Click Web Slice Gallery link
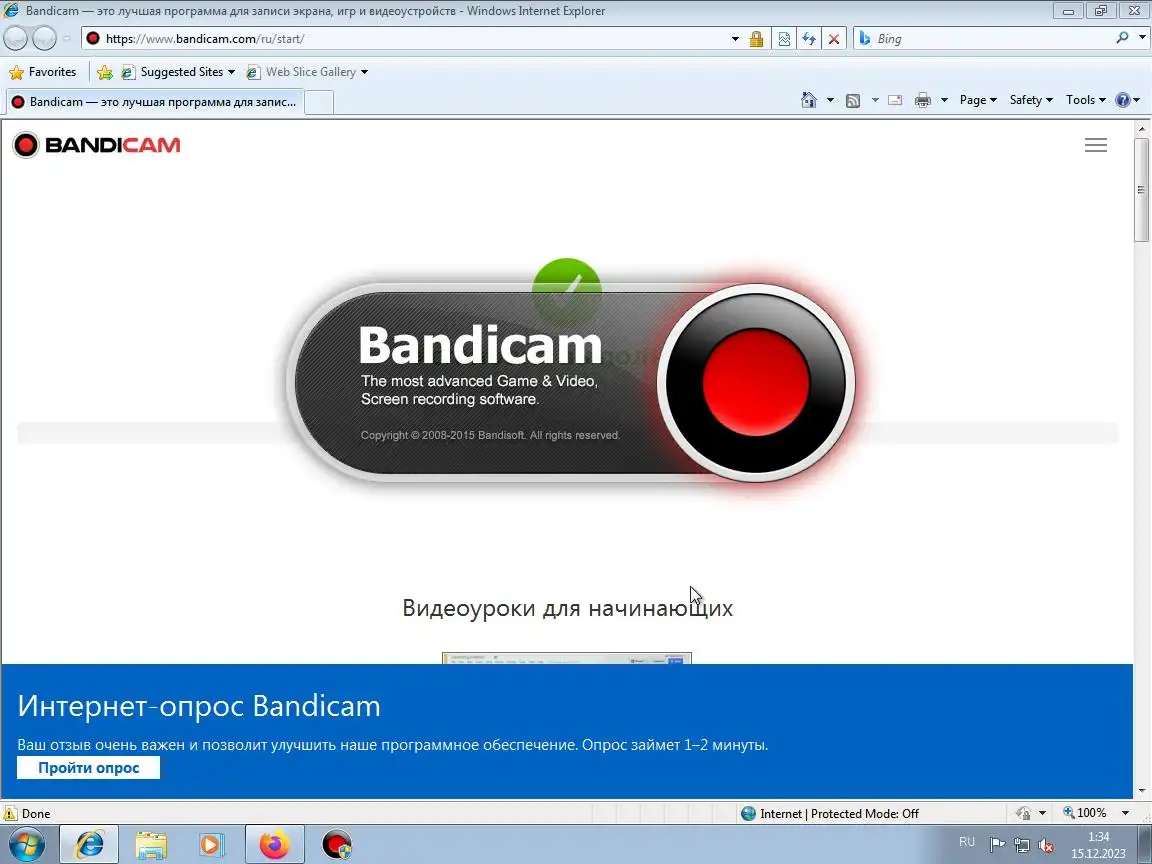 point(311,72)
